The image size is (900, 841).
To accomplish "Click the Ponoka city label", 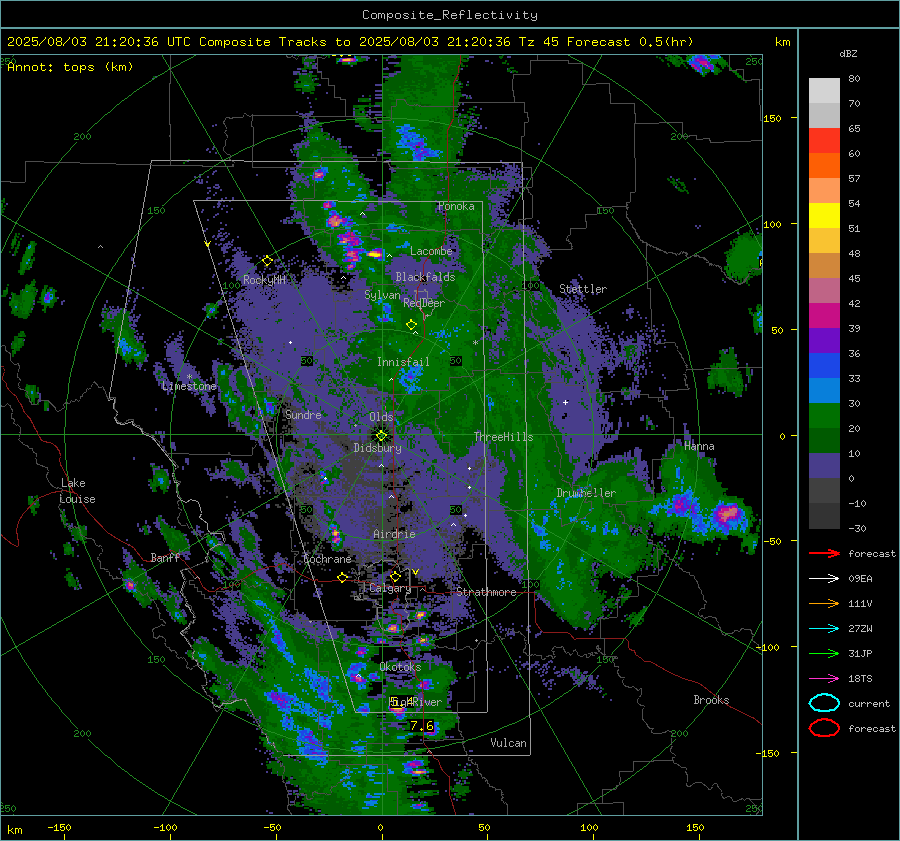I will (456, 206).
